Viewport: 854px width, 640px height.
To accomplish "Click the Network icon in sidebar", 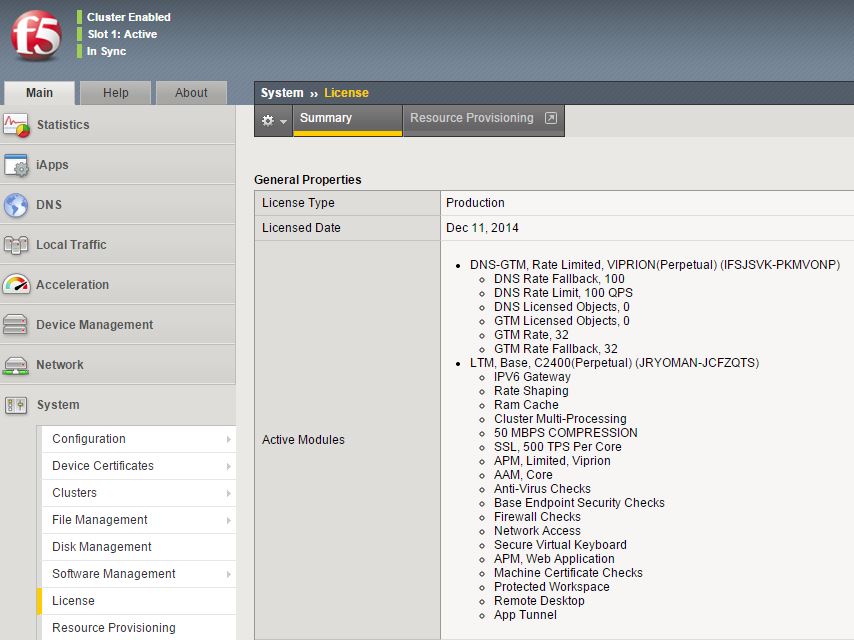I will point(17,365).
